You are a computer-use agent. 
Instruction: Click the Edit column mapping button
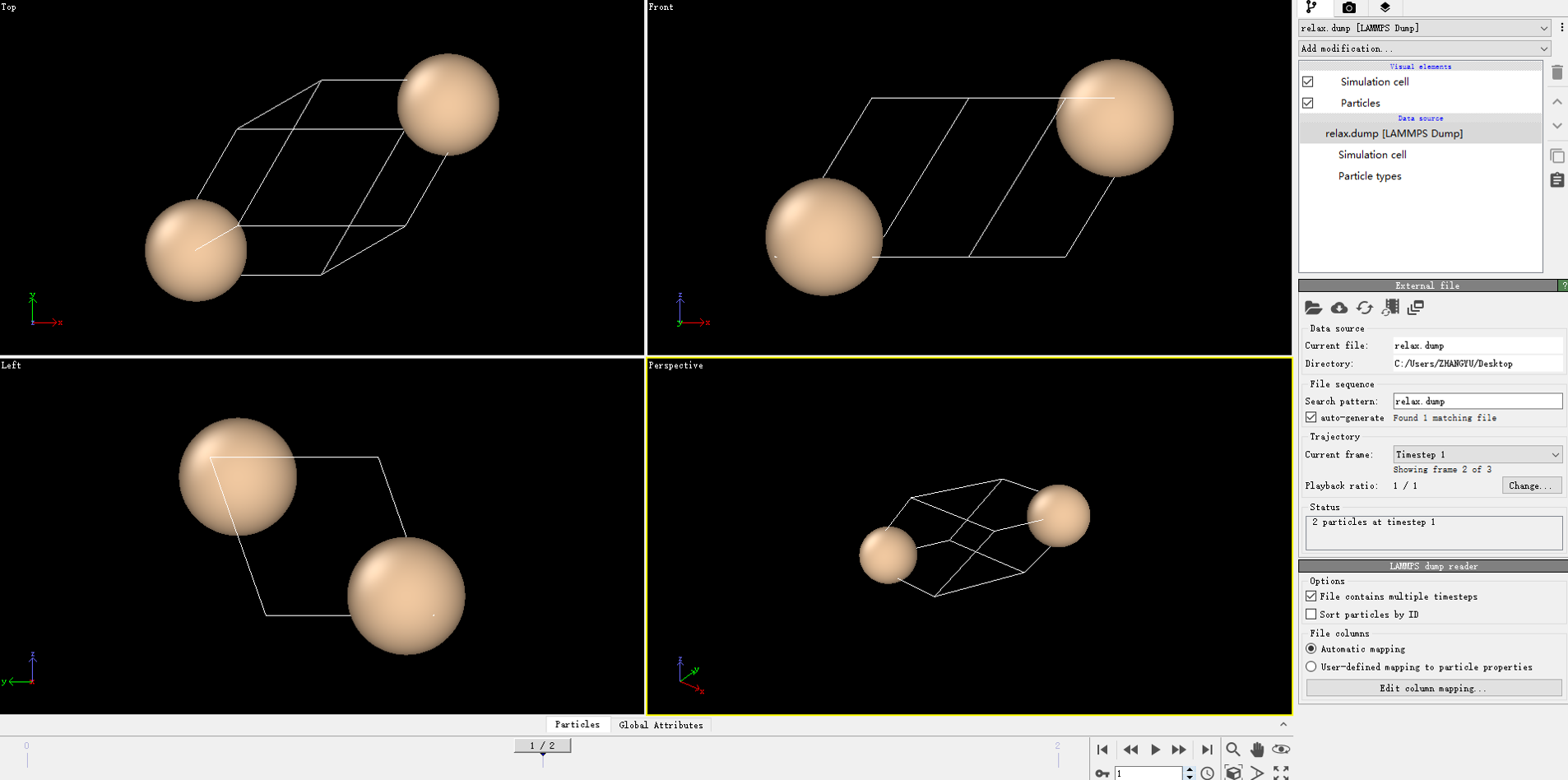(x=1432, y=688)
